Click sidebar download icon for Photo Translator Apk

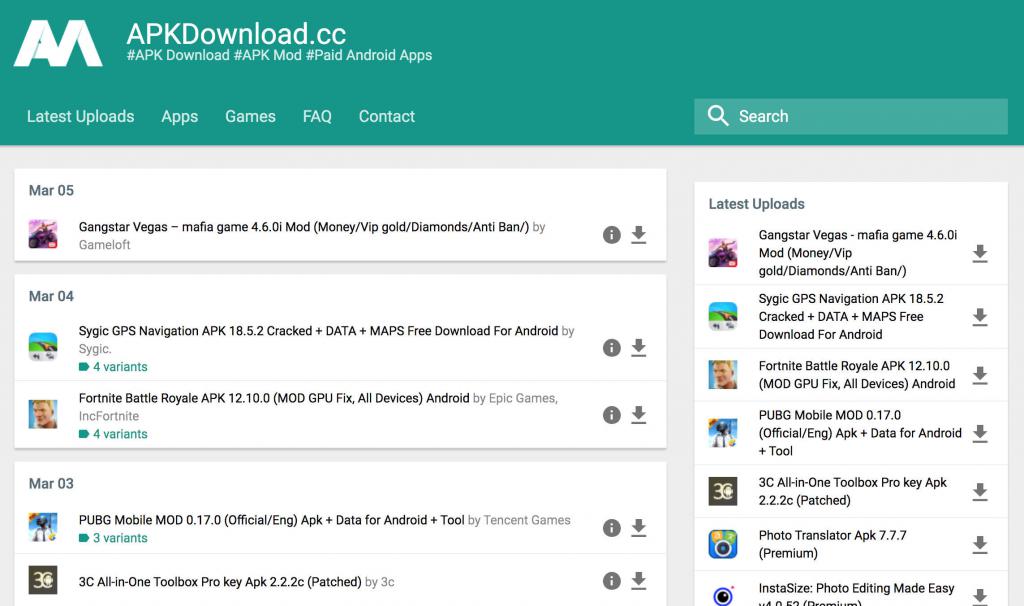(980, 544)
